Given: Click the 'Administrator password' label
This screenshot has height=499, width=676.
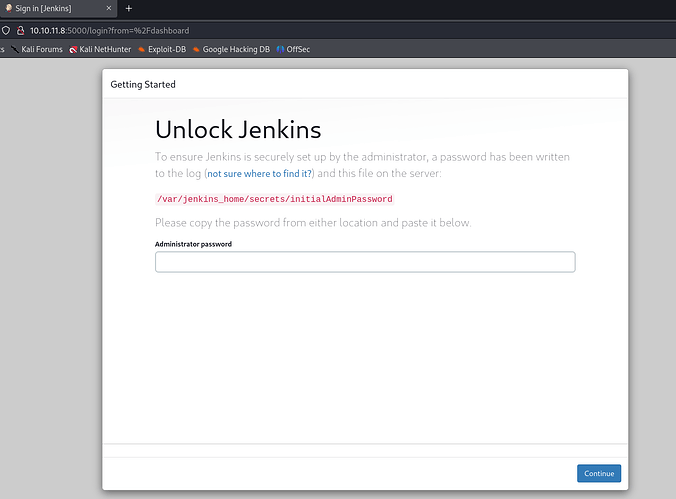Looking at the screenshot, I should pos(193,244).
